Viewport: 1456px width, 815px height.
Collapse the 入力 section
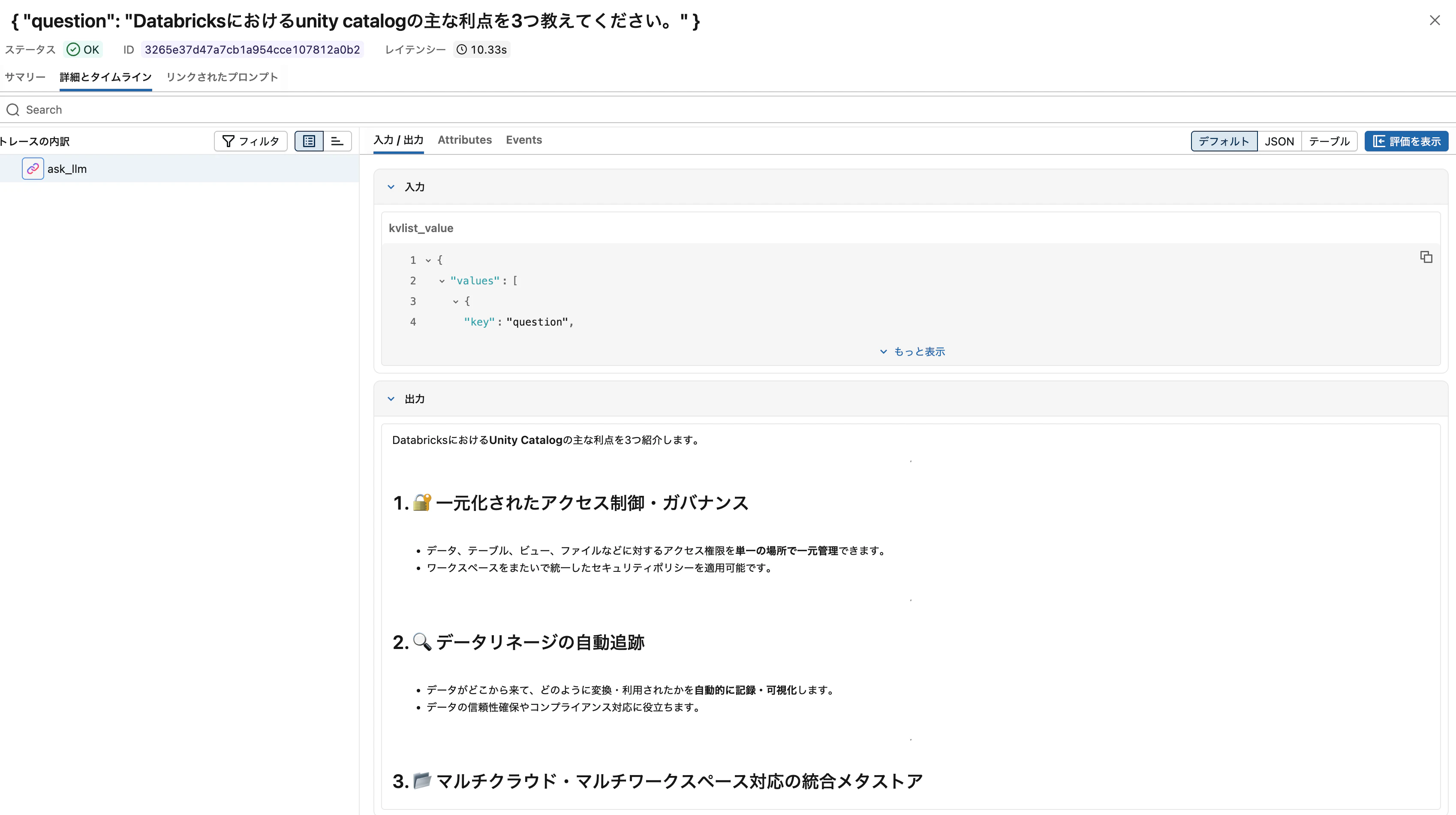[391, 187]
